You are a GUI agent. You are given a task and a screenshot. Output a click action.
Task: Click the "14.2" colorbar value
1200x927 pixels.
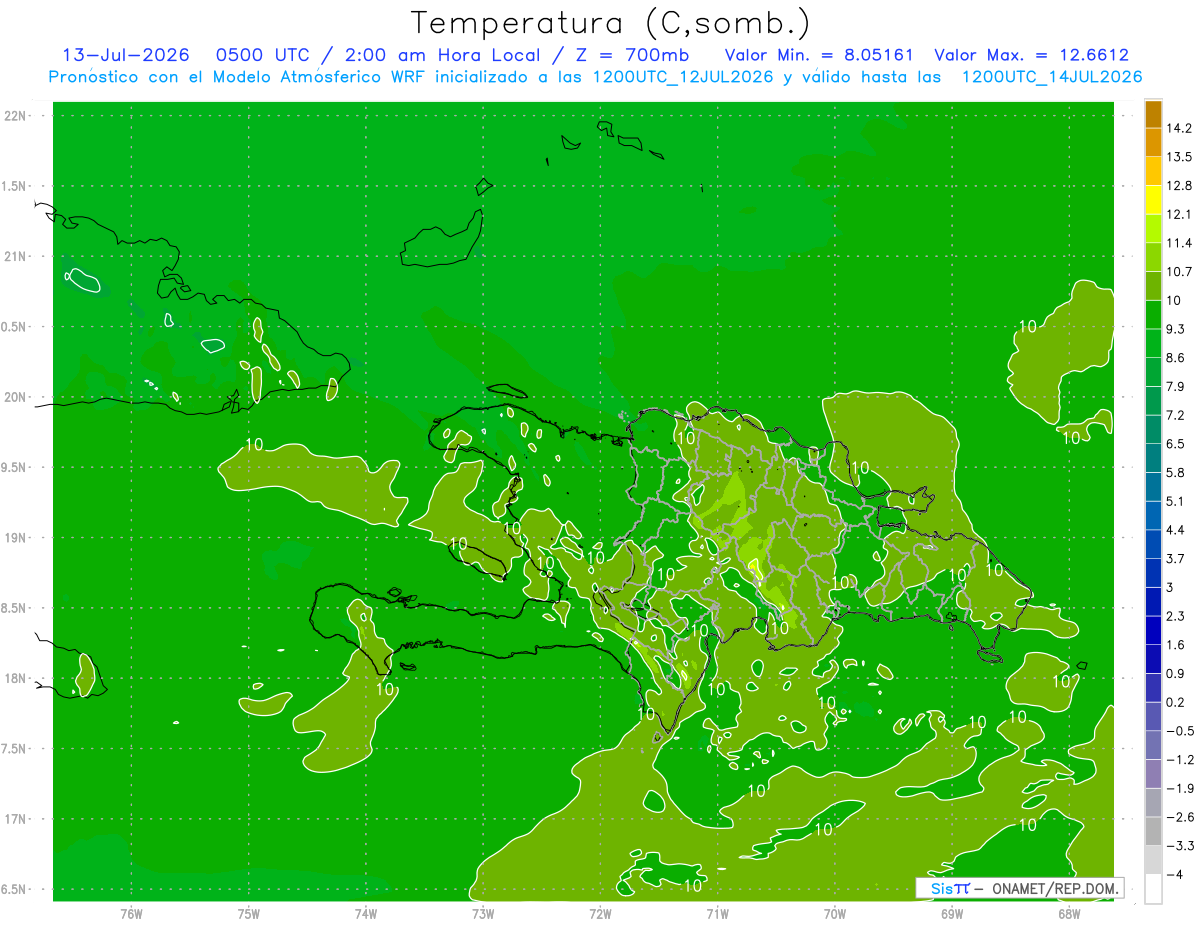(x=1178, y=128)
